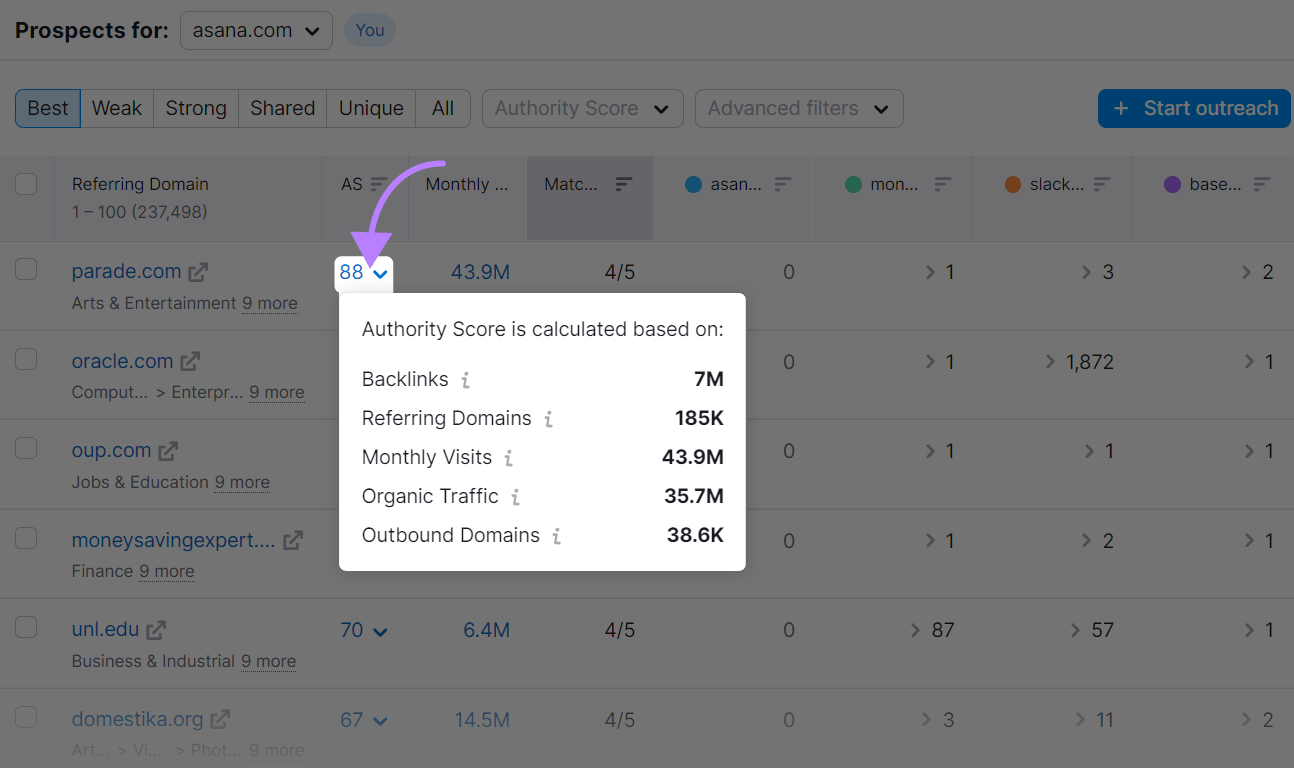Open the Authority Score filter dropdown
This screenshot has height=768, width=1294.
point(583,108)
